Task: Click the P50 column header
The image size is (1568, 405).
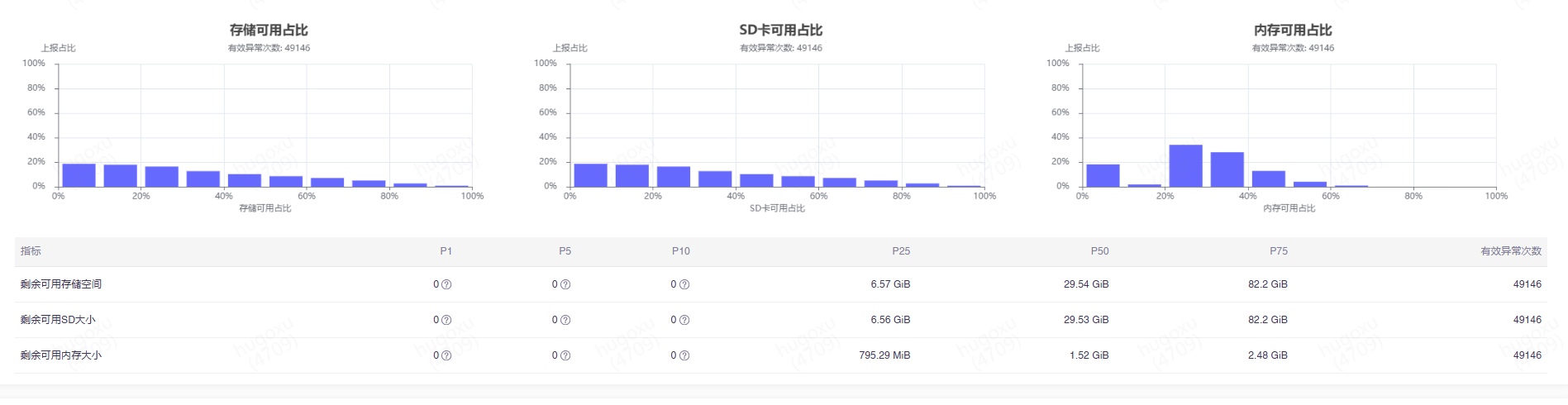Action: [1099, 251]
